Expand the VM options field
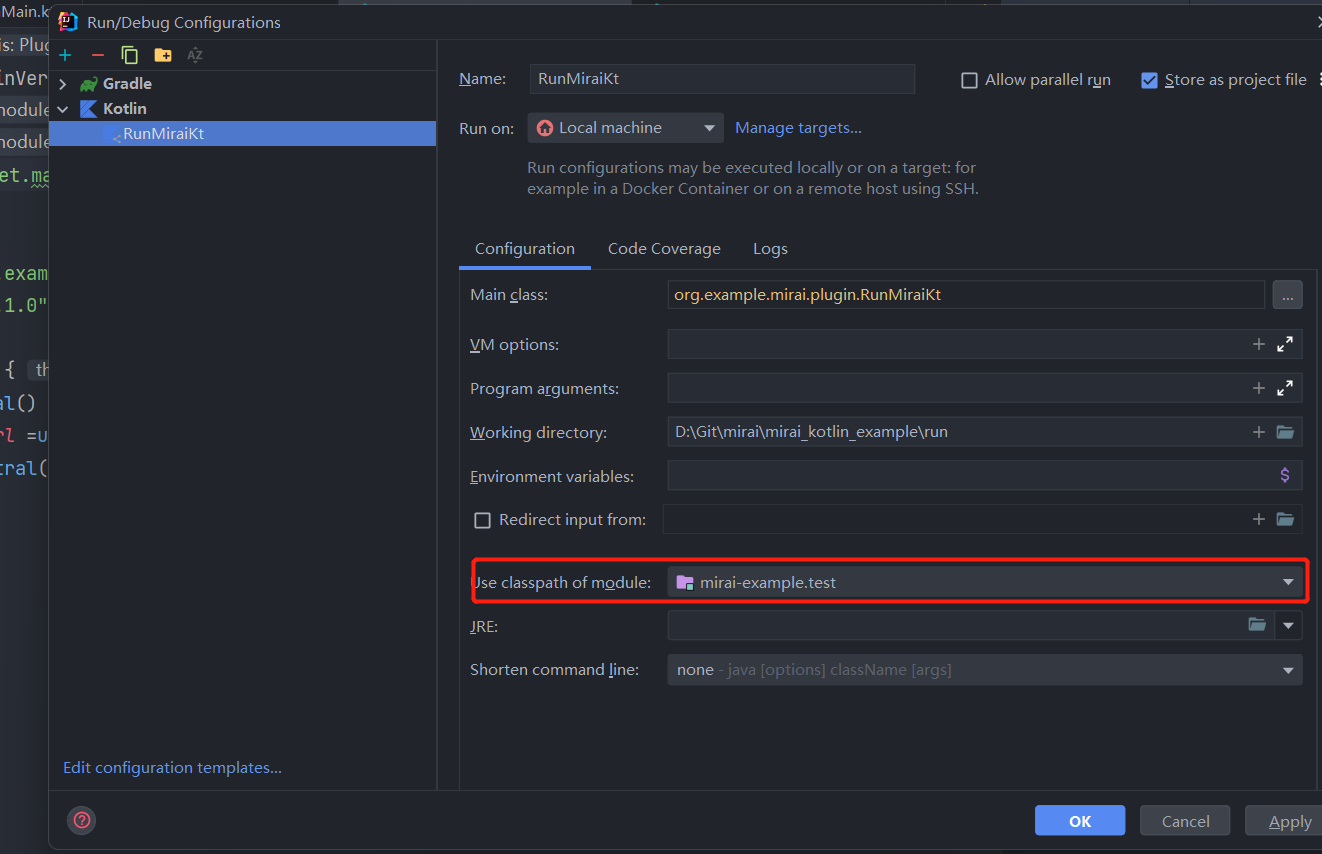This screenshot has width=1322, height=854. tap(1285, 345)
